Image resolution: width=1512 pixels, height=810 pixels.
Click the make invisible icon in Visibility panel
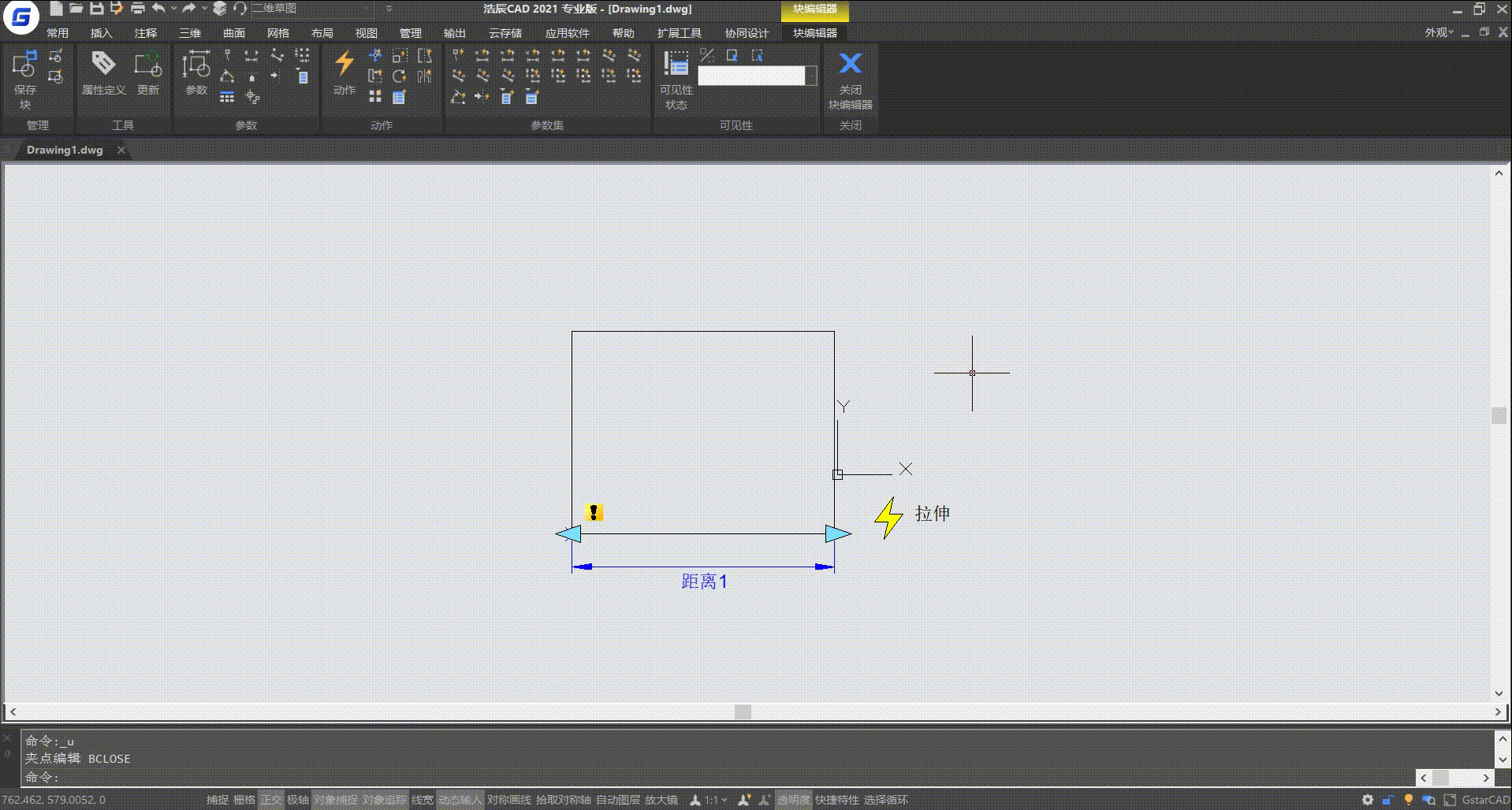point(758,55)
